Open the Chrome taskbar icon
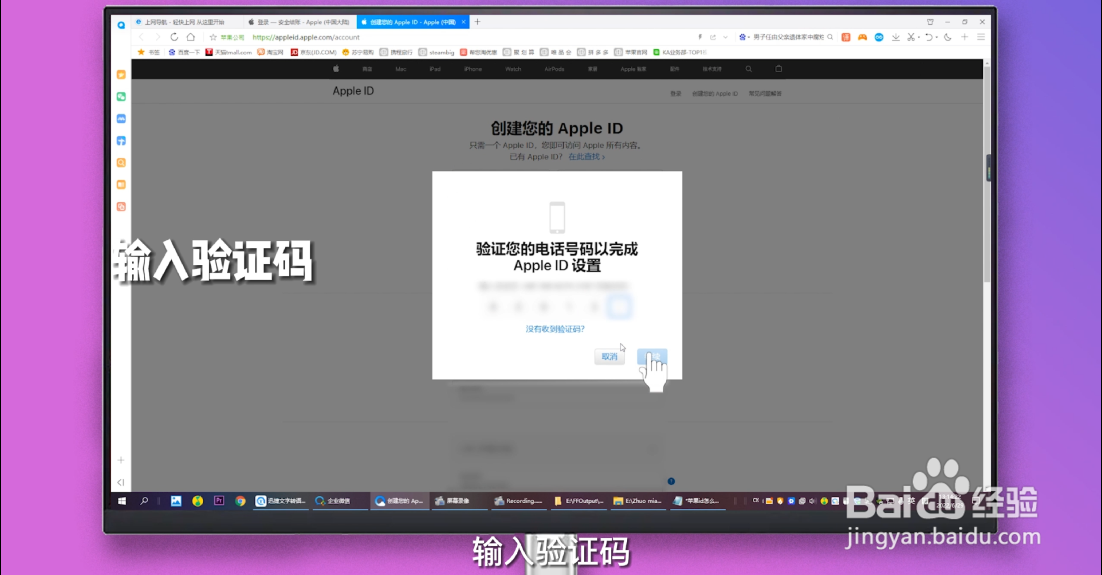The height and width of the screenshot is (575, 1102). 240,501
